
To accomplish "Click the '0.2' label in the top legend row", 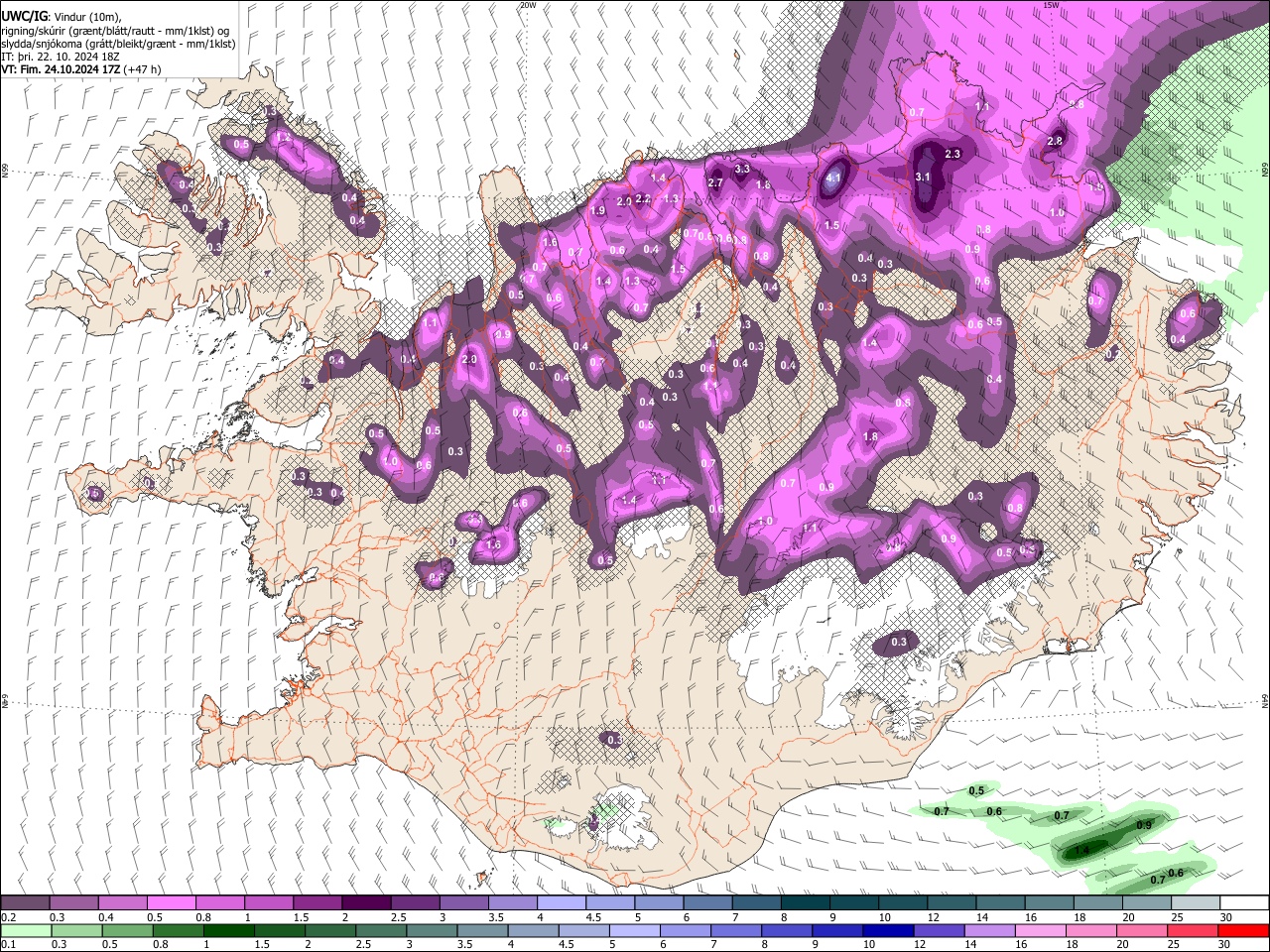I will (8, 917).
